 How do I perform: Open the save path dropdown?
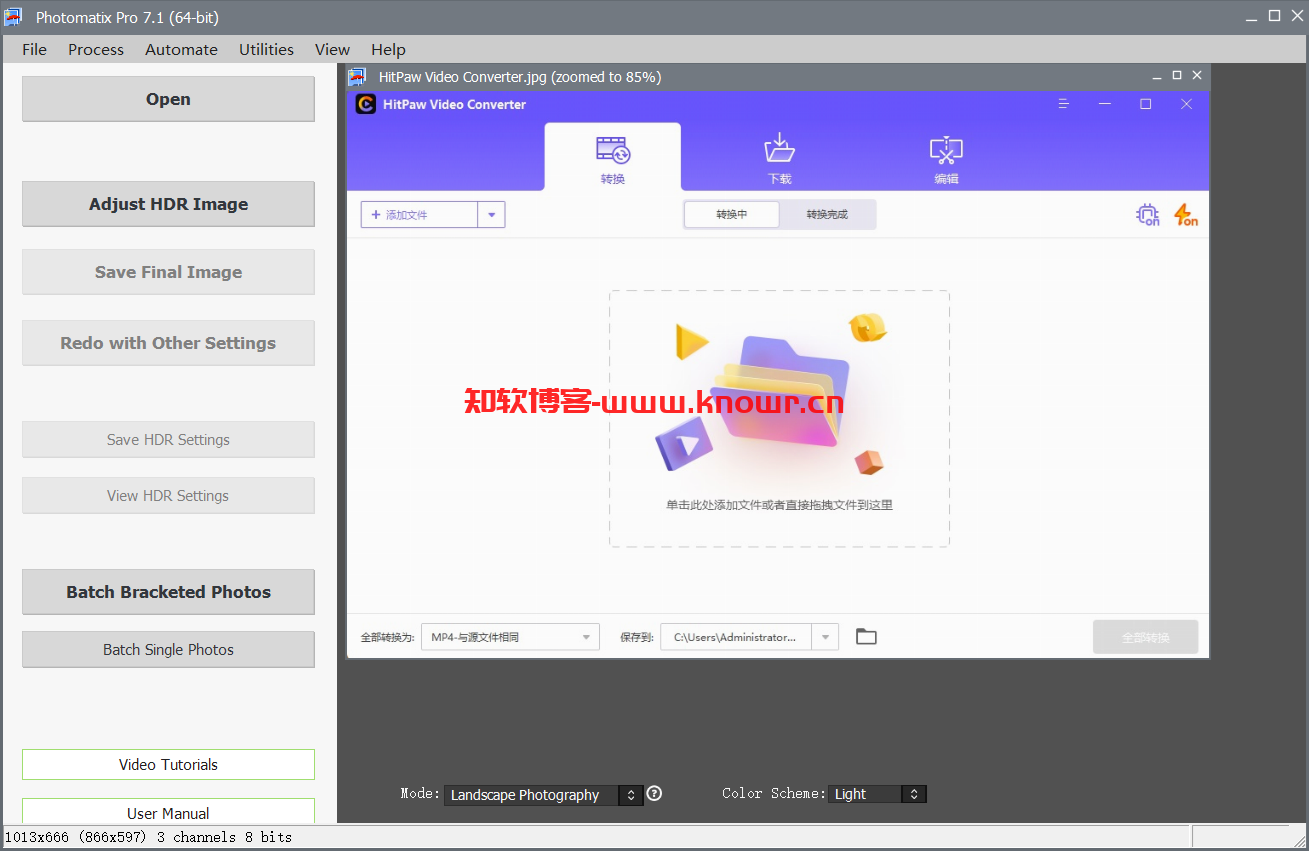click(825, 637)
